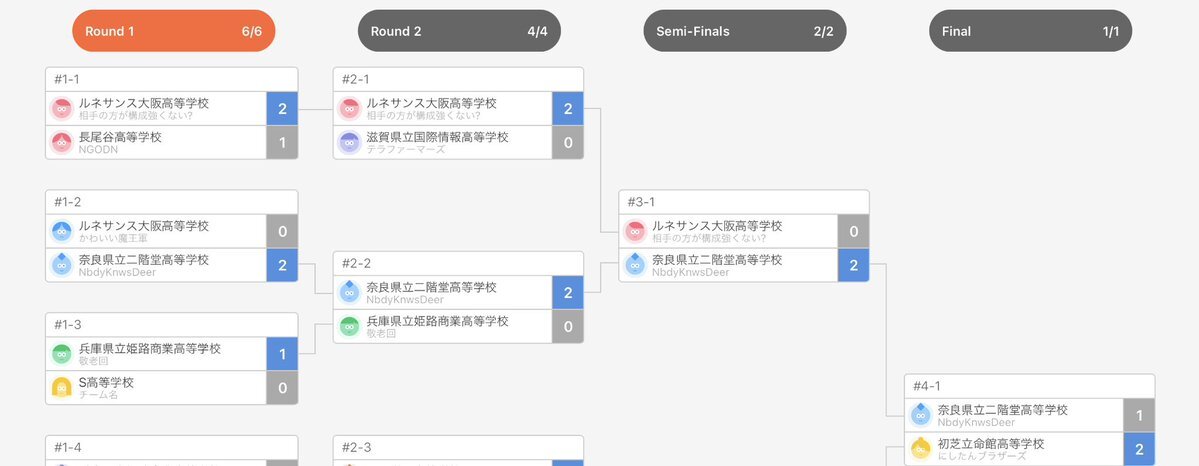This screenshot has height=466, width=1199.
Task: Click the green avatar in match #1-3
Action: pos(62,354)
